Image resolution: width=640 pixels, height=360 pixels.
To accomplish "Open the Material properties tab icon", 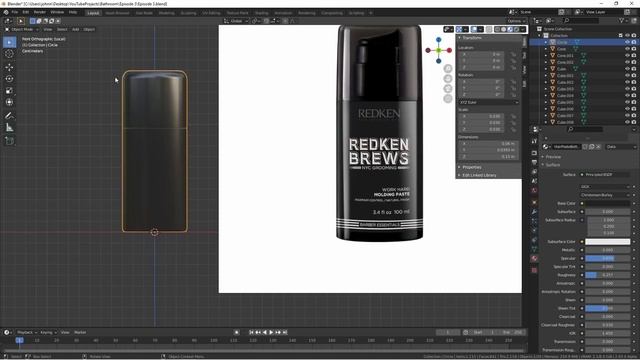I will 534,258.
